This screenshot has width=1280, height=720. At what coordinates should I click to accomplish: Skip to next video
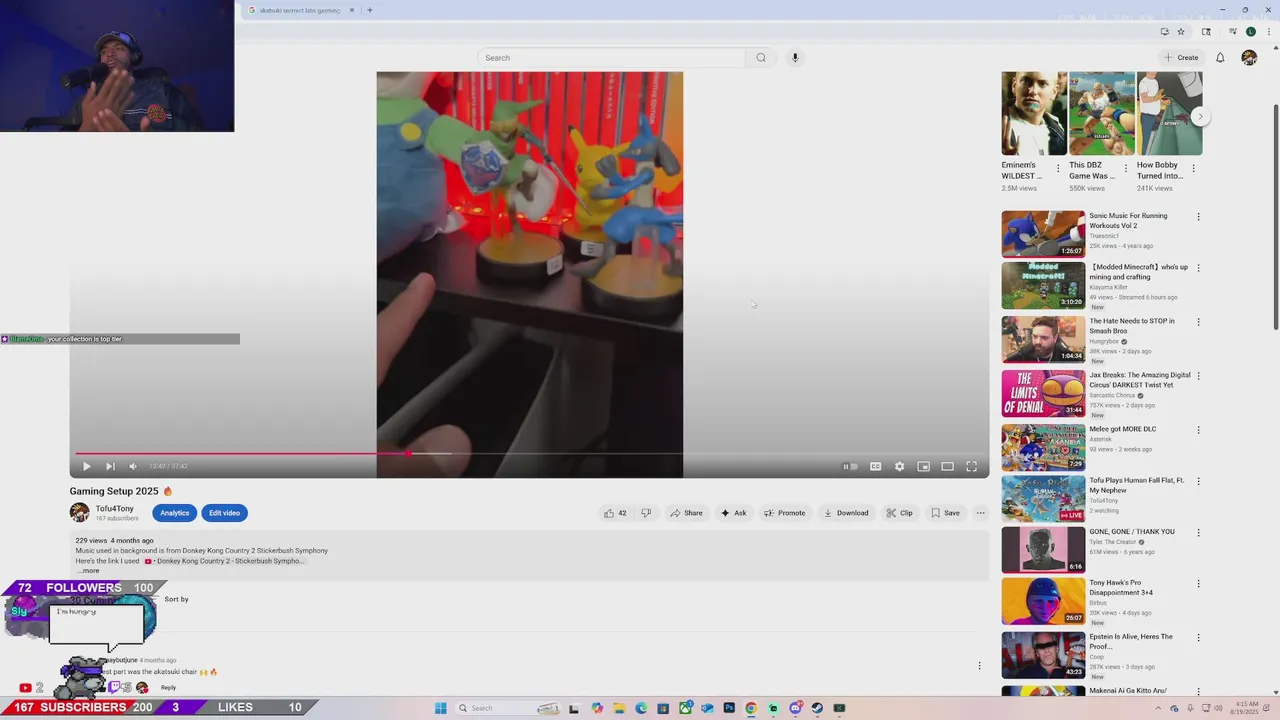click(x=110, y=466)
